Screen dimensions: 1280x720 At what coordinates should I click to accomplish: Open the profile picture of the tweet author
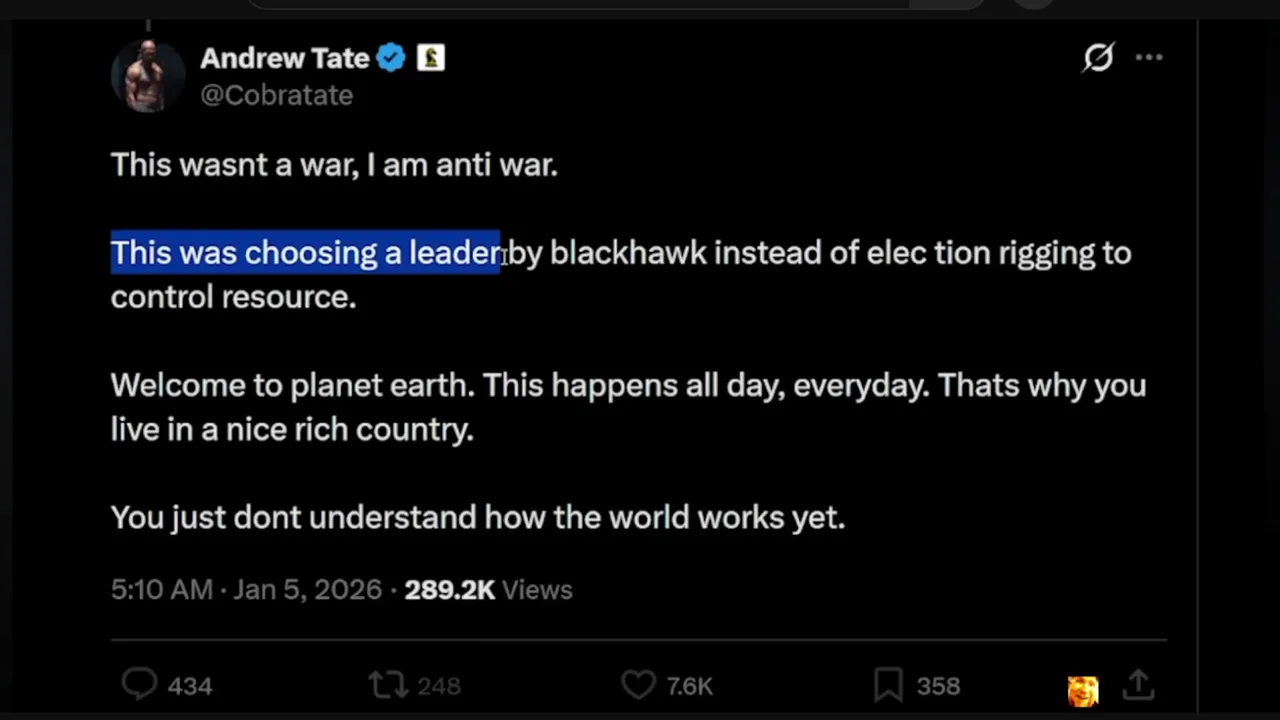point(148,76)
